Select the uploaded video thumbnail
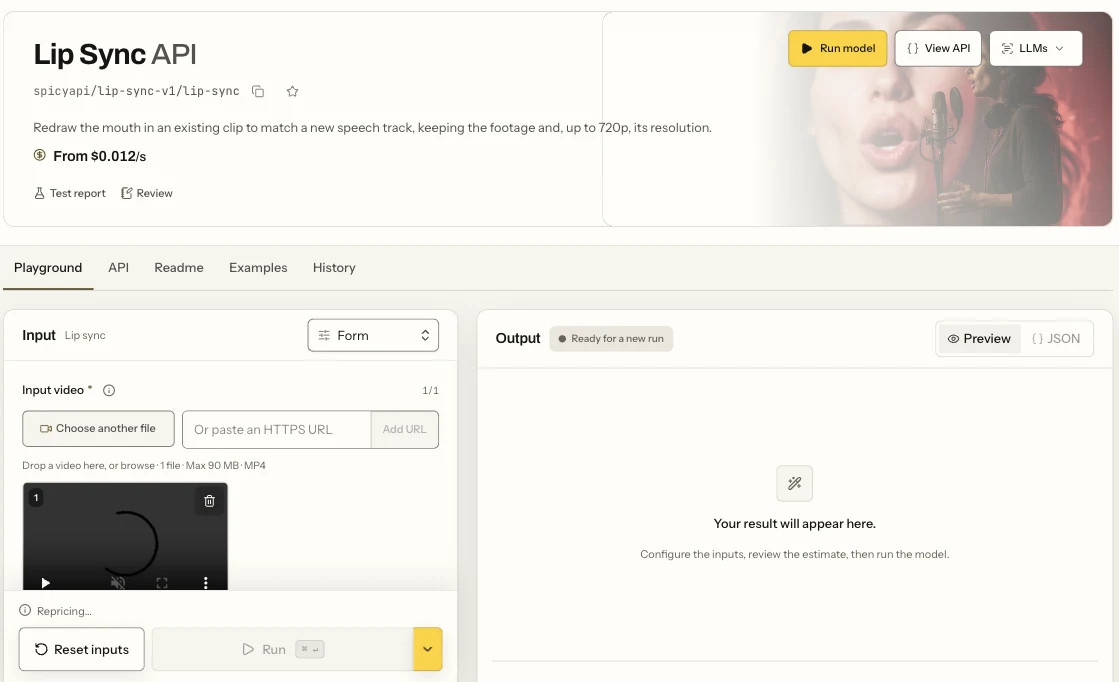The image size is (1119, 682). [125, 536]
